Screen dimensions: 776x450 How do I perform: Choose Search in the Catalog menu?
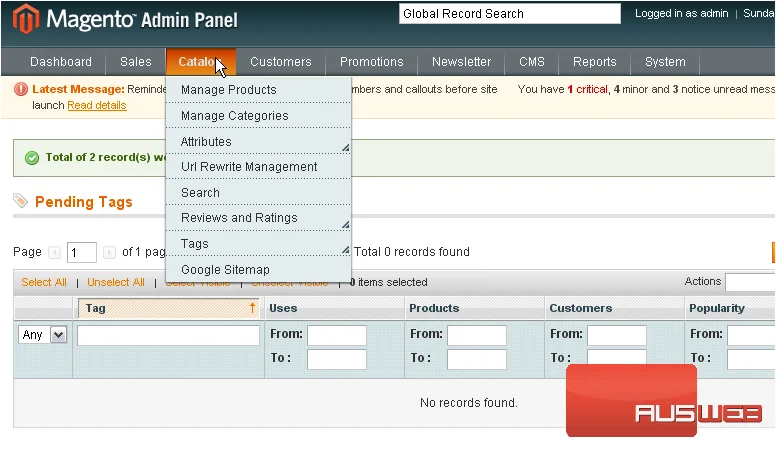coord(258,193)
